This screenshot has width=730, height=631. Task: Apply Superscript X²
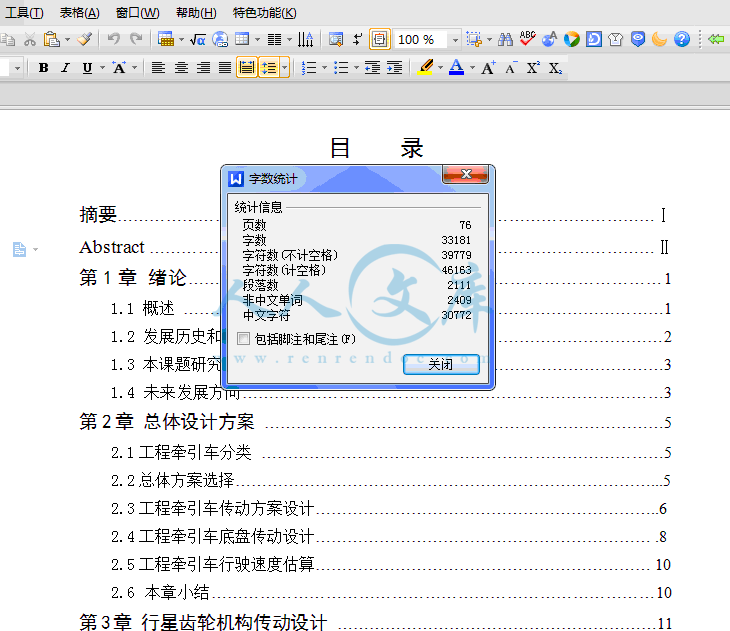[533, 68]
